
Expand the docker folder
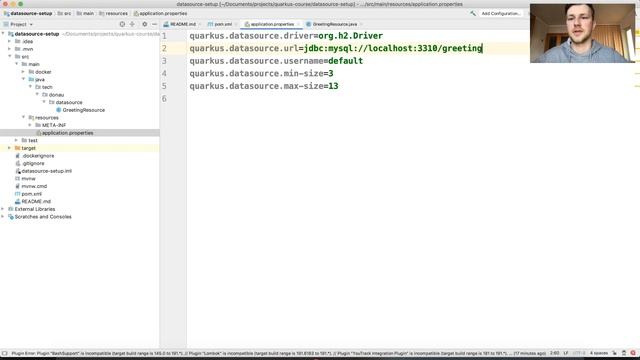[x=24, y=72]
